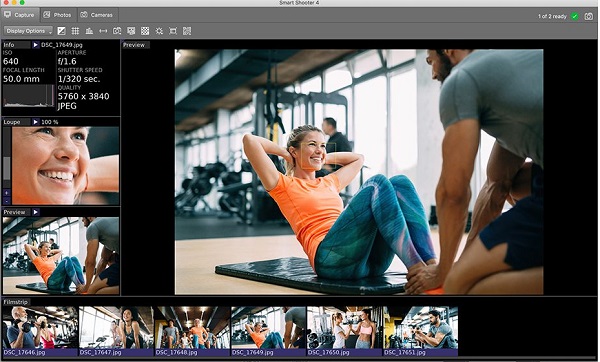Click the aperture value f/1.6
Screen dimensions: 600x362
click(67, 61)
